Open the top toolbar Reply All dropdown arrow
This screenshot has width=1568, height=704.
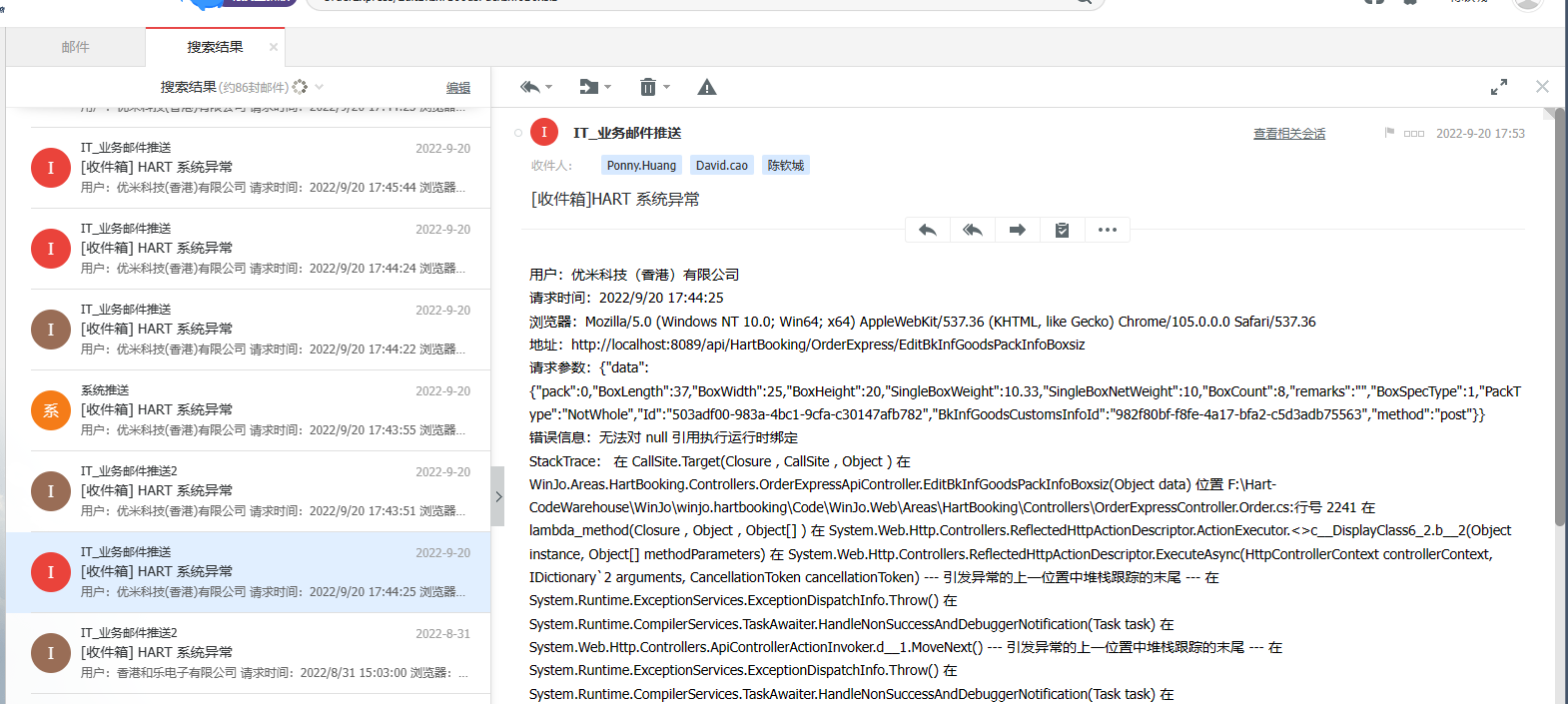coord(548,88)
